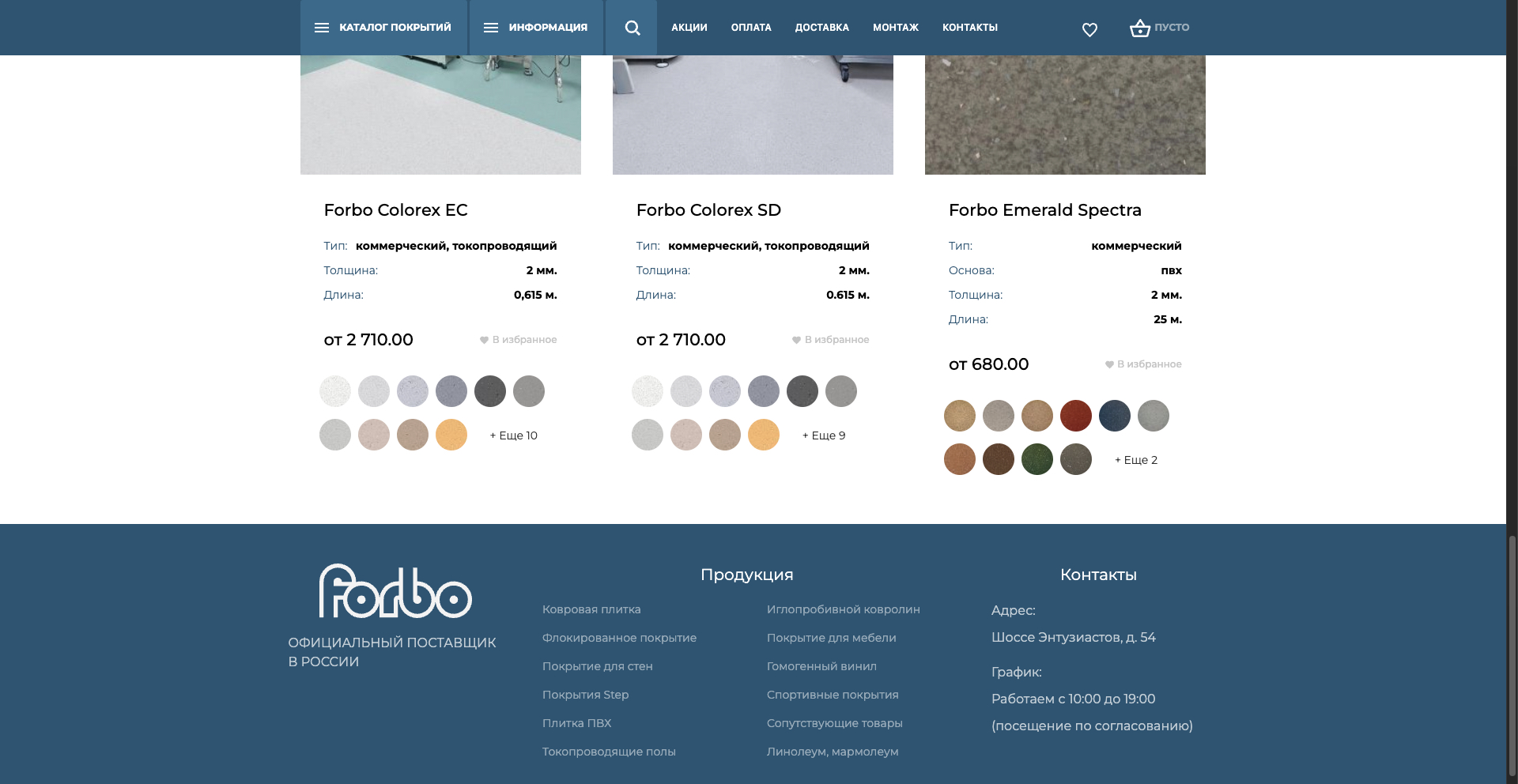Open Плитка ПВХ footer link
Image resolution: width=1518 pixels, height=784 pixels.
[x=577, y=723]
